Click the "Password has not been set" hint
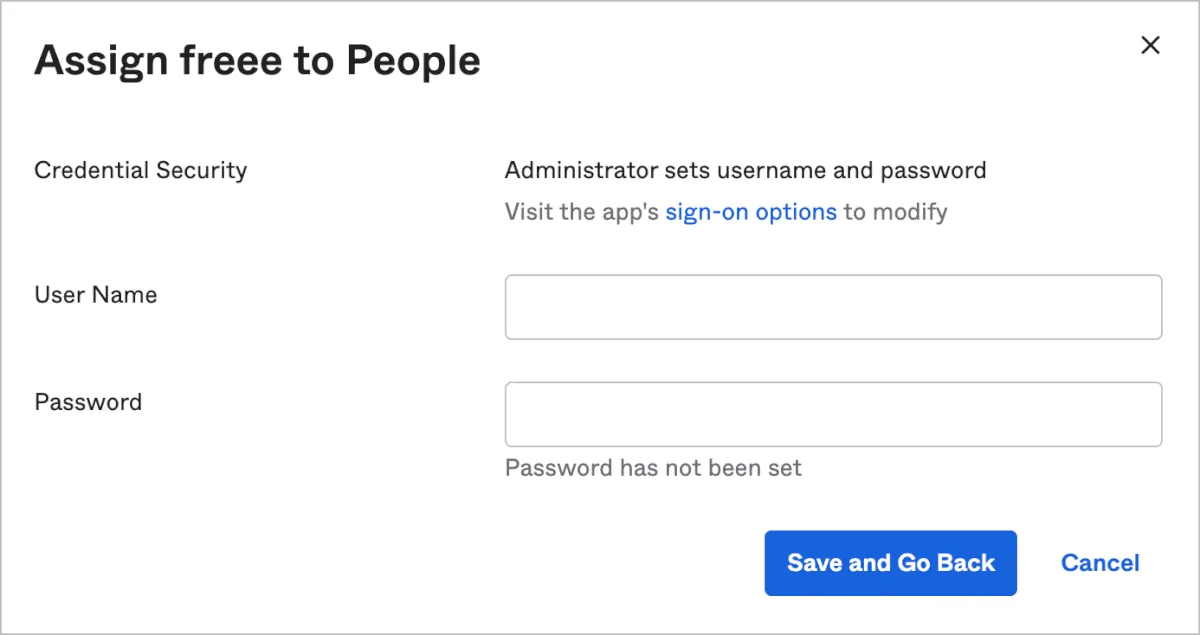The image size is (1200, 635). point(653,468)
